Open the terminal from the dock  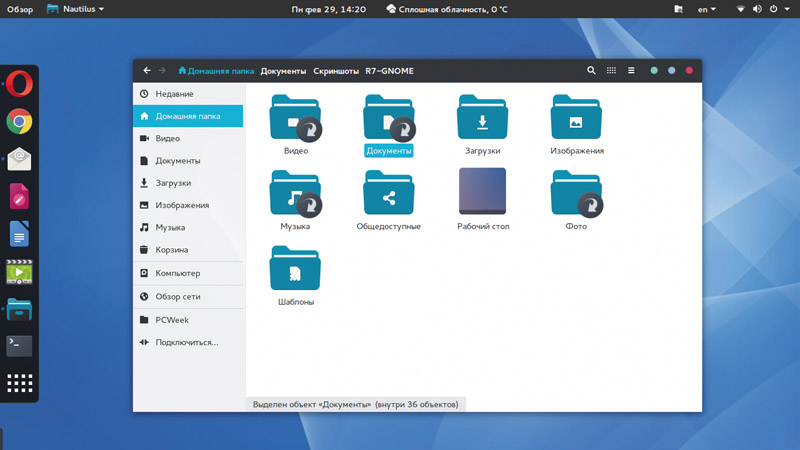pyautogui.click(x=19, y=346)
